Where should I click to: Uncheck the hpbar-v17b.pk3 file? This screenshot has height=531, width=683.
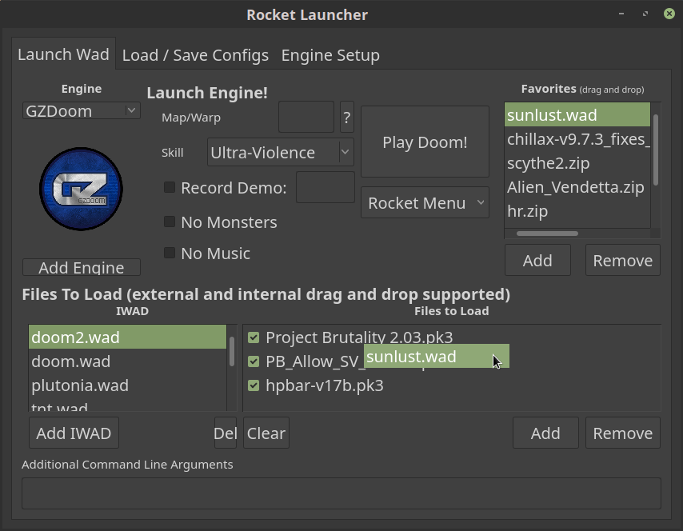[x=254, y=385]
